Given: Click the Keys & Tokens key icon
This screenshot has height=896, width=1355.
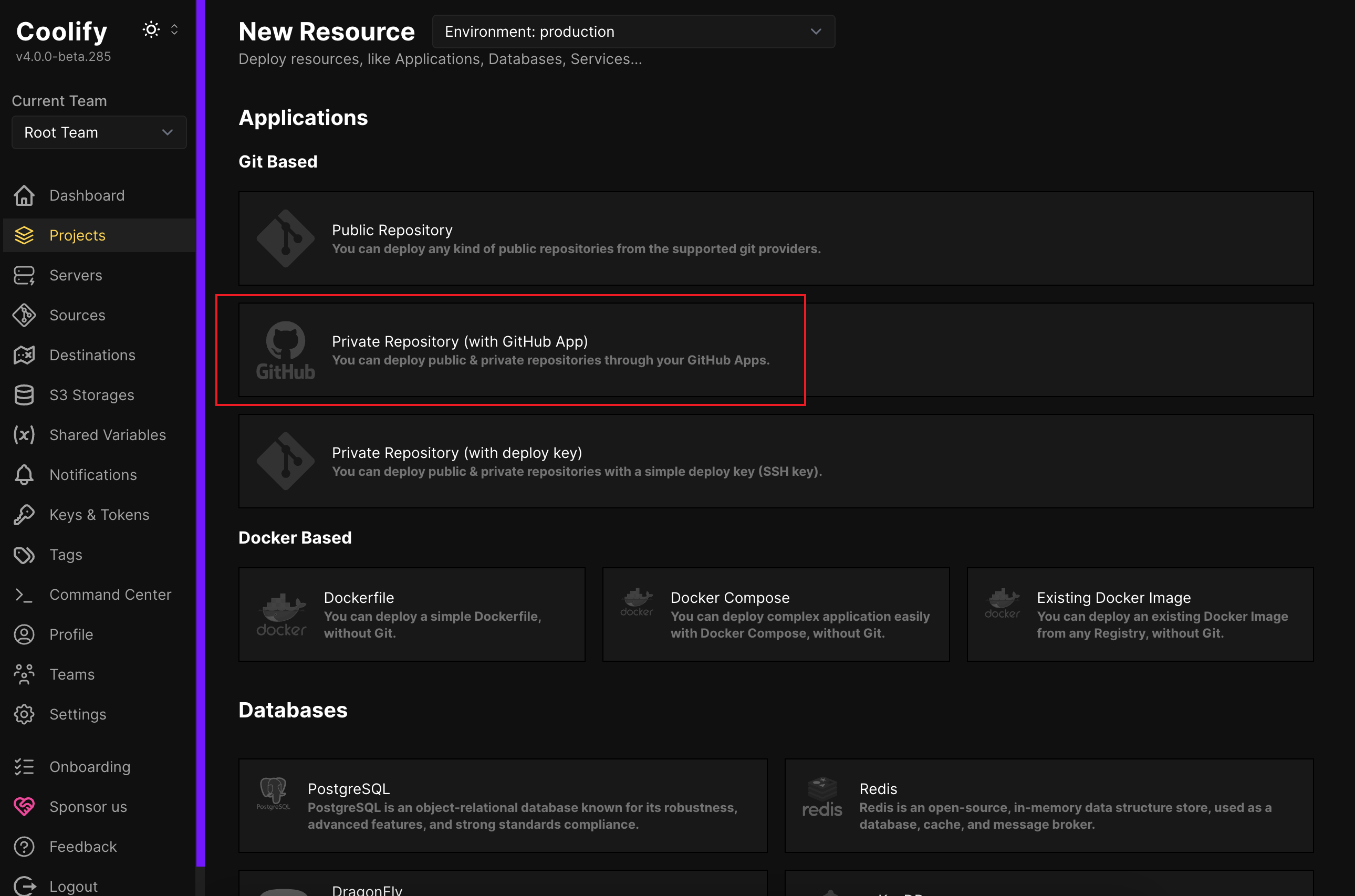Looking at the screenshot, I should (x=24, y=515).
